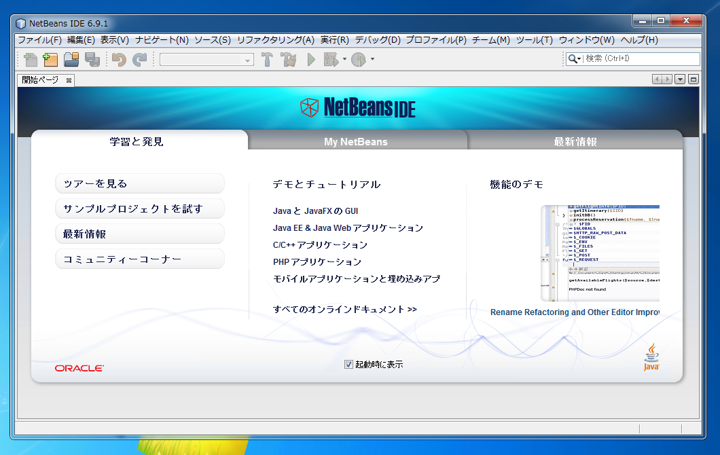Viewport: 720px width, 455px height.
Task: Open the Java と JavaFX の GUI link
Action: [315, 211]
